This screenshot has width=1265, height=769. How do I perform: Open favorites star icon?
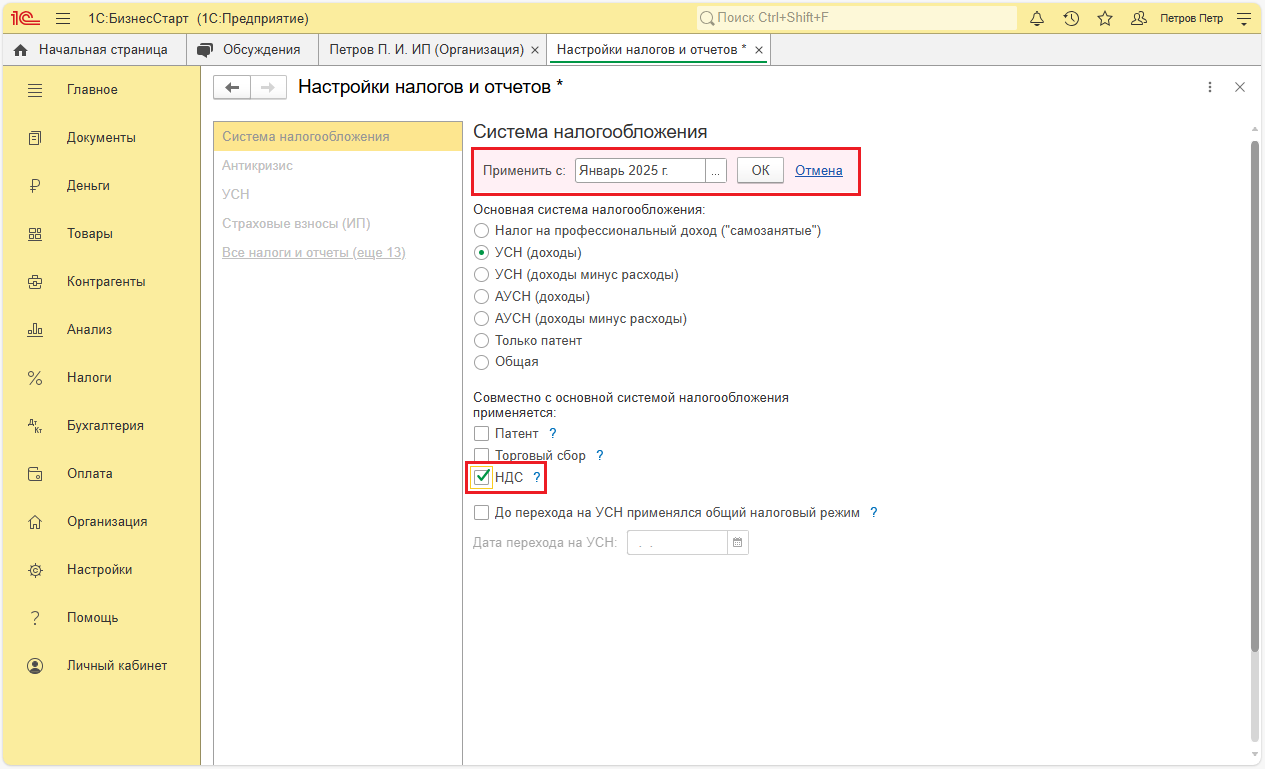1105,18
